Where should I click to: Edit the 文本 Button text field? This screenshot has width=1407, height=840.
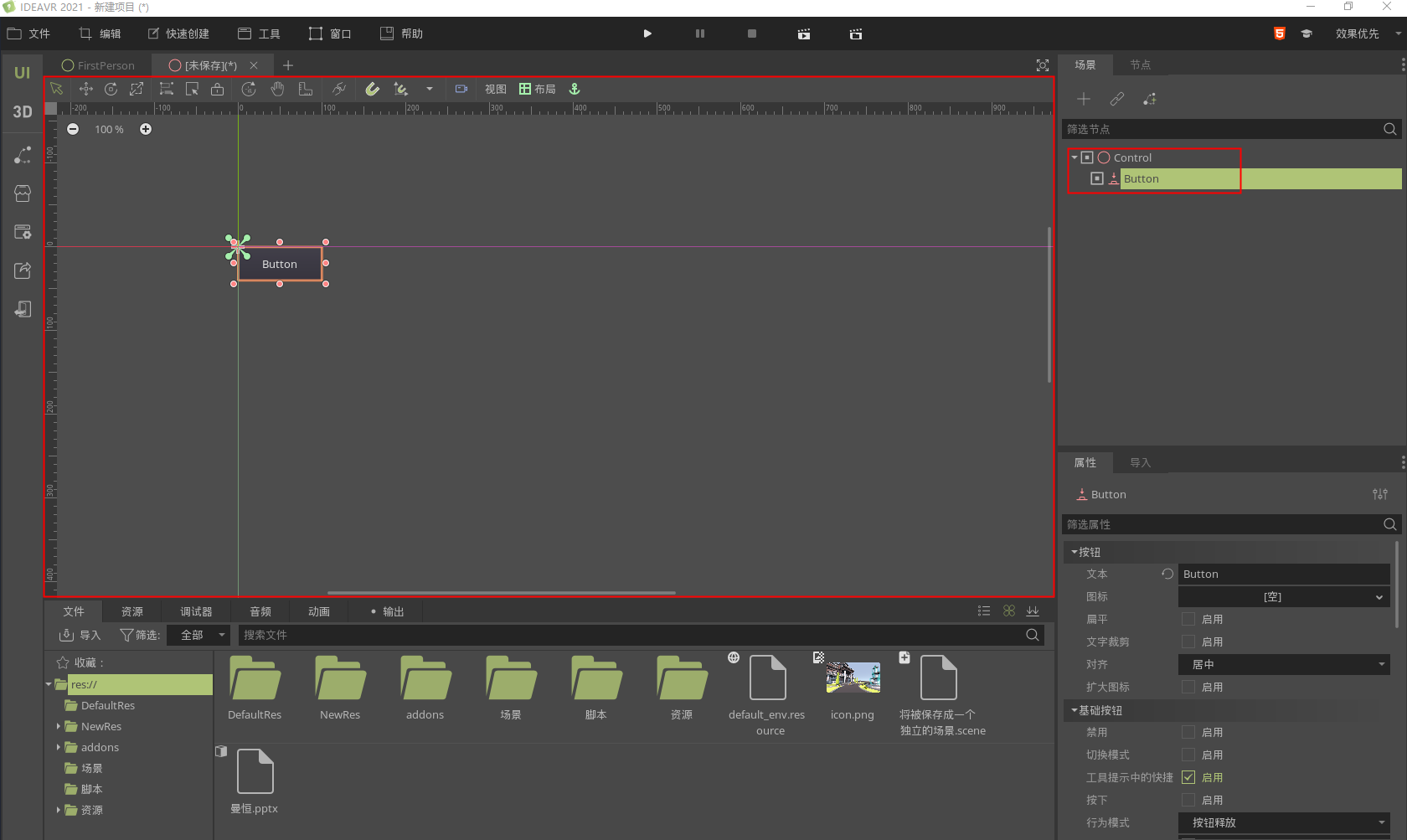pyautogui.click(x=1284, y=574)
